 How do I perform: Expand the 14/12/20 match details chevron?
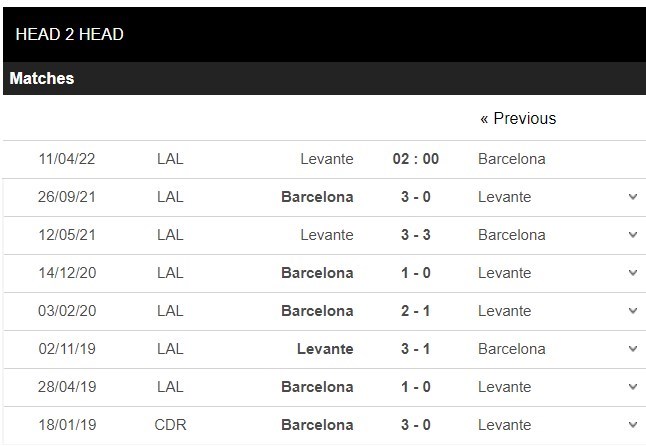coord(633,273)
